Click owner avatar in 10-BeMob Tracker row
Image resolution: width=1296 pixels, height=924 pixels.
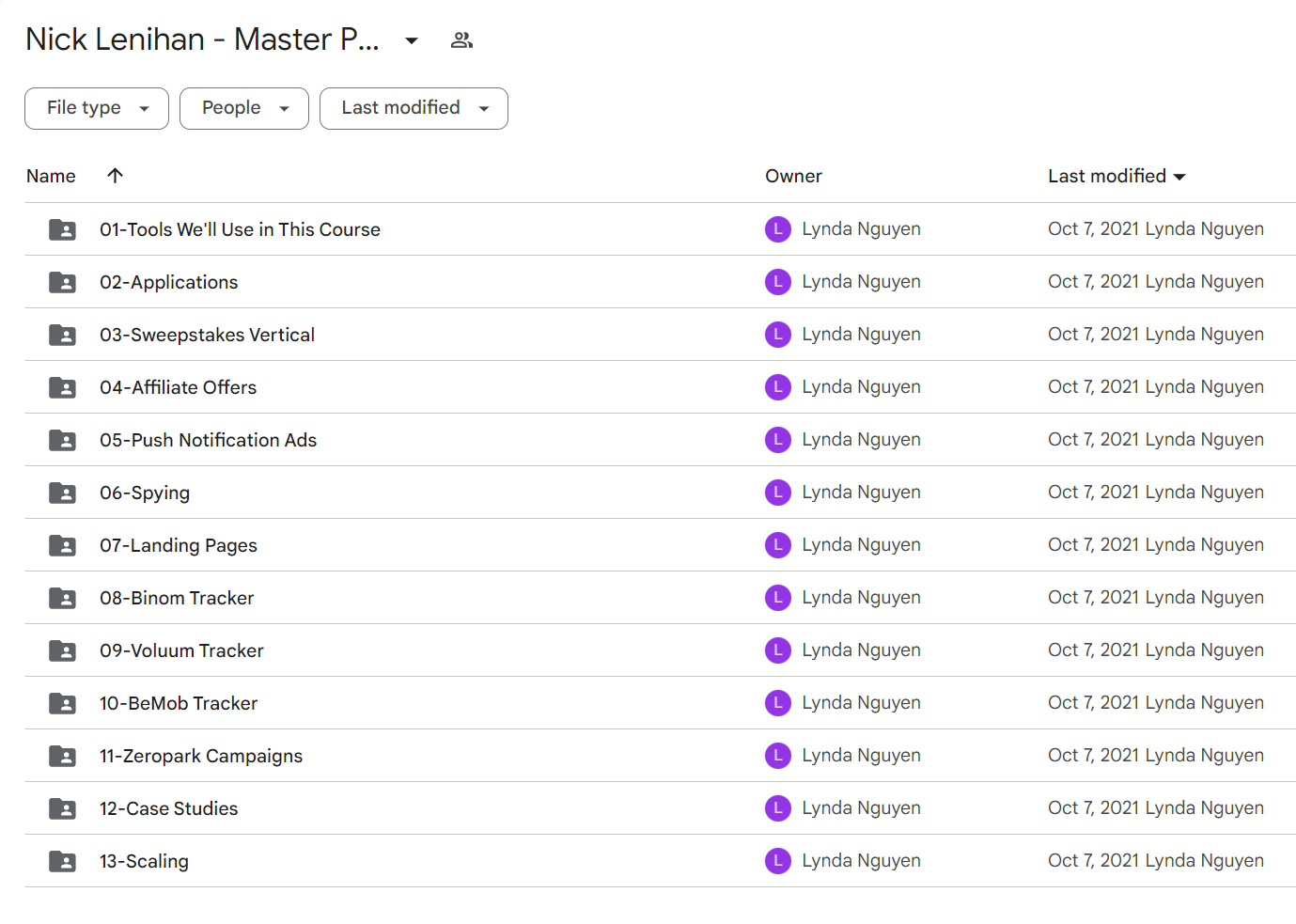point(778,703)
